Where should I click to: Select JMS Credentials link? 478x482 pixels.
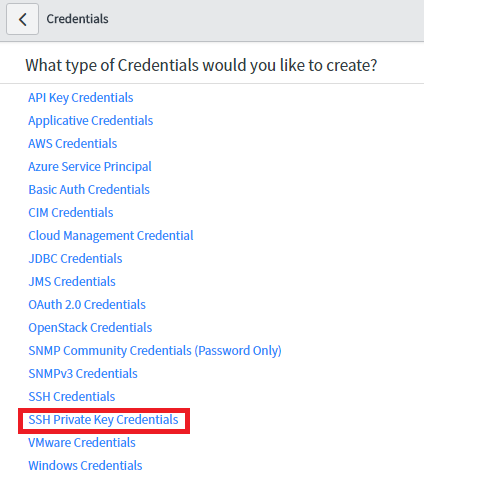click(x=72, y=282)
